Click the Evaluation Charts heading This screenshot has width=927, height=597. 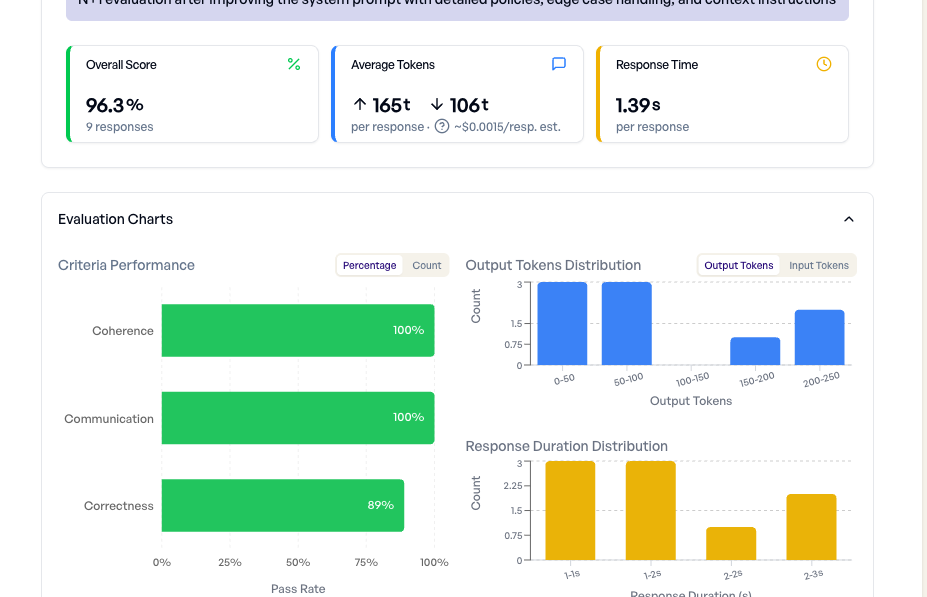(x=115, y=219)
